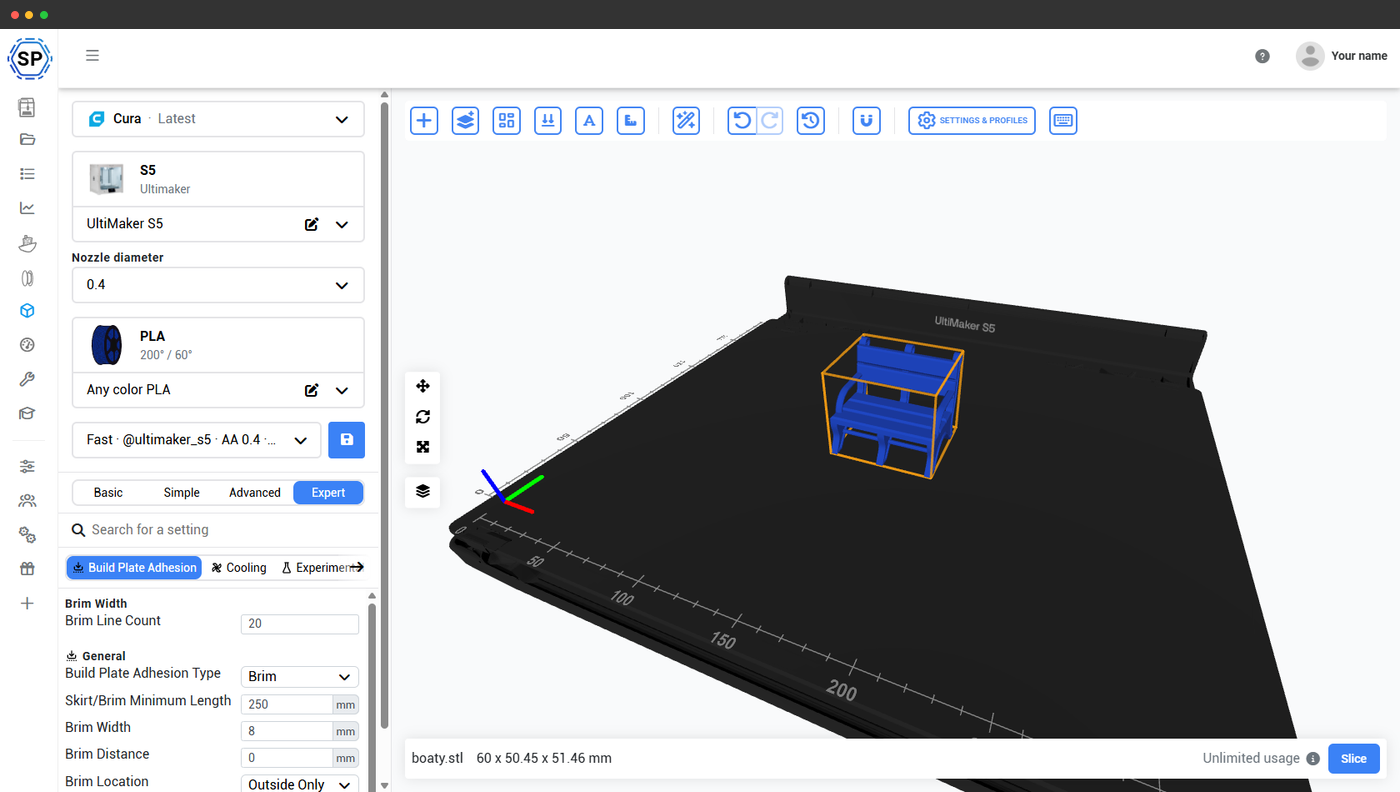Image resolution: width=1400 pixels, height=792 pixels.
Task: Select the Cooling category tab
Action: (x=239, y=568)
